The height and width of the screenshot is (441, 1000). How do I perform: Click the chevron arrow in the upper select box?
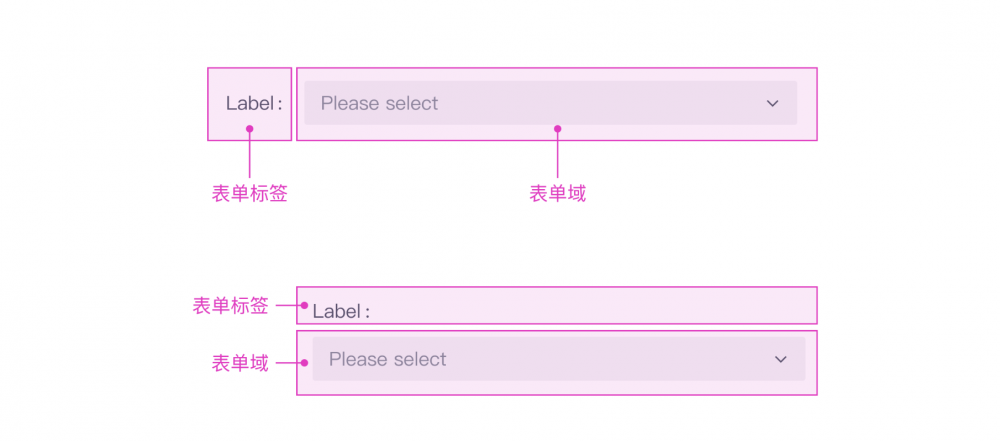[x=772, y=103]
